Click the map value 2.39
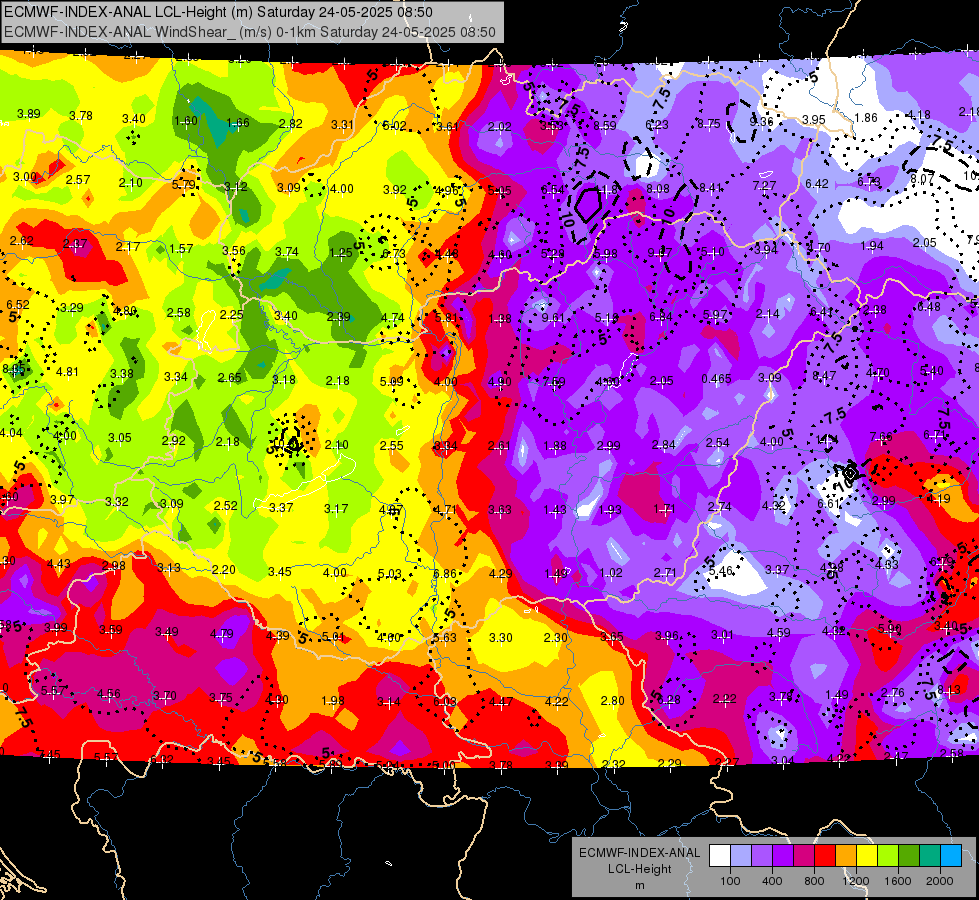This screenshot has width=979, height=900. (339, 317)
